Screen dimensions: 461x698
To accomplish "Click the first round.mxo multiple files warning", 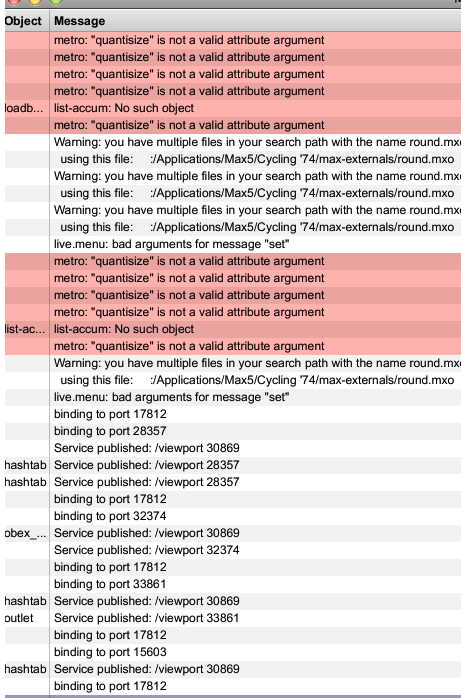I will click(x=257, y=142).
